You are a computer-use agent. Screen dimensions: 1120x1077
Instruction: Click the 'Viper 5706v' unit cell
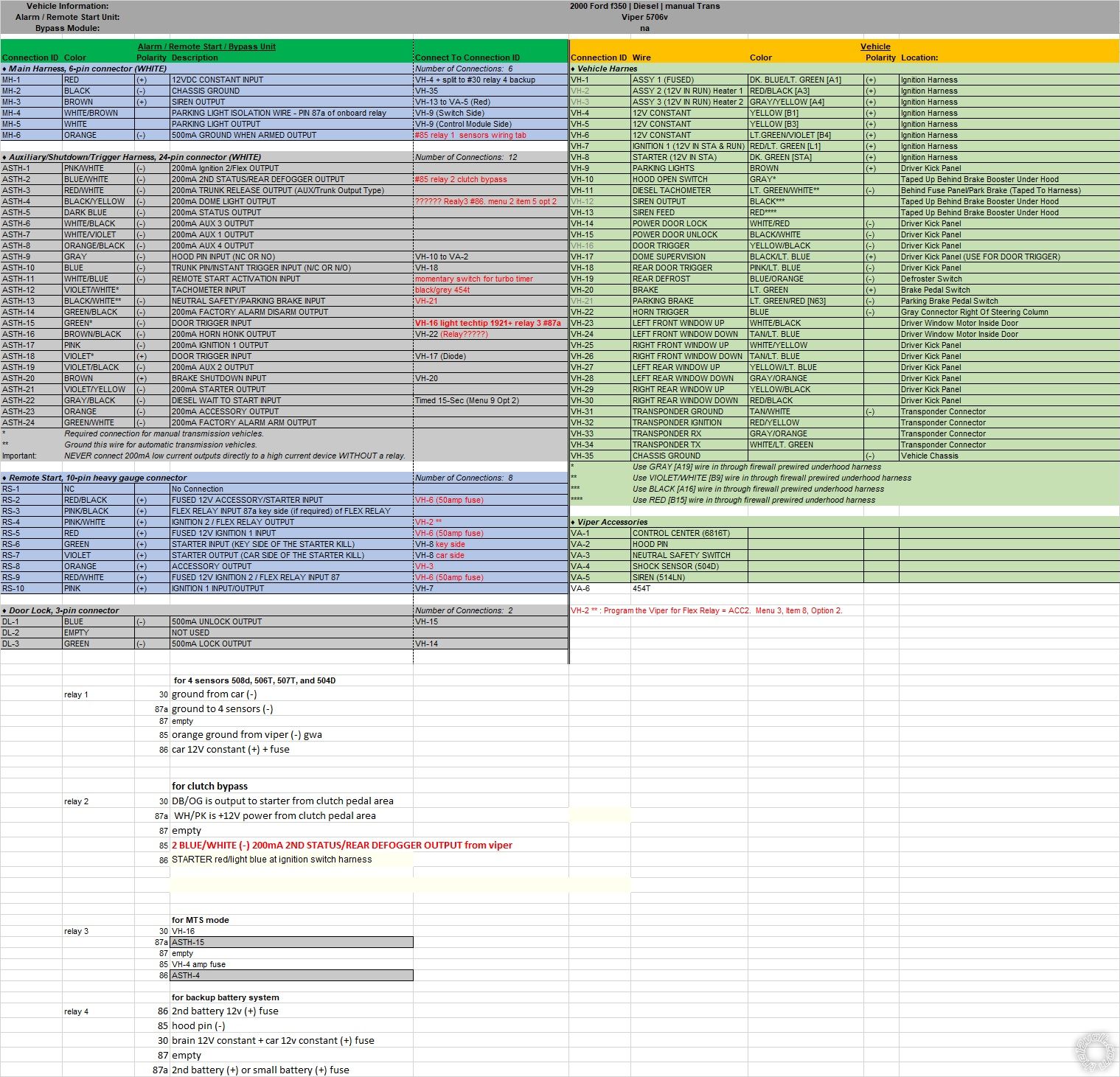coord(644,17)
